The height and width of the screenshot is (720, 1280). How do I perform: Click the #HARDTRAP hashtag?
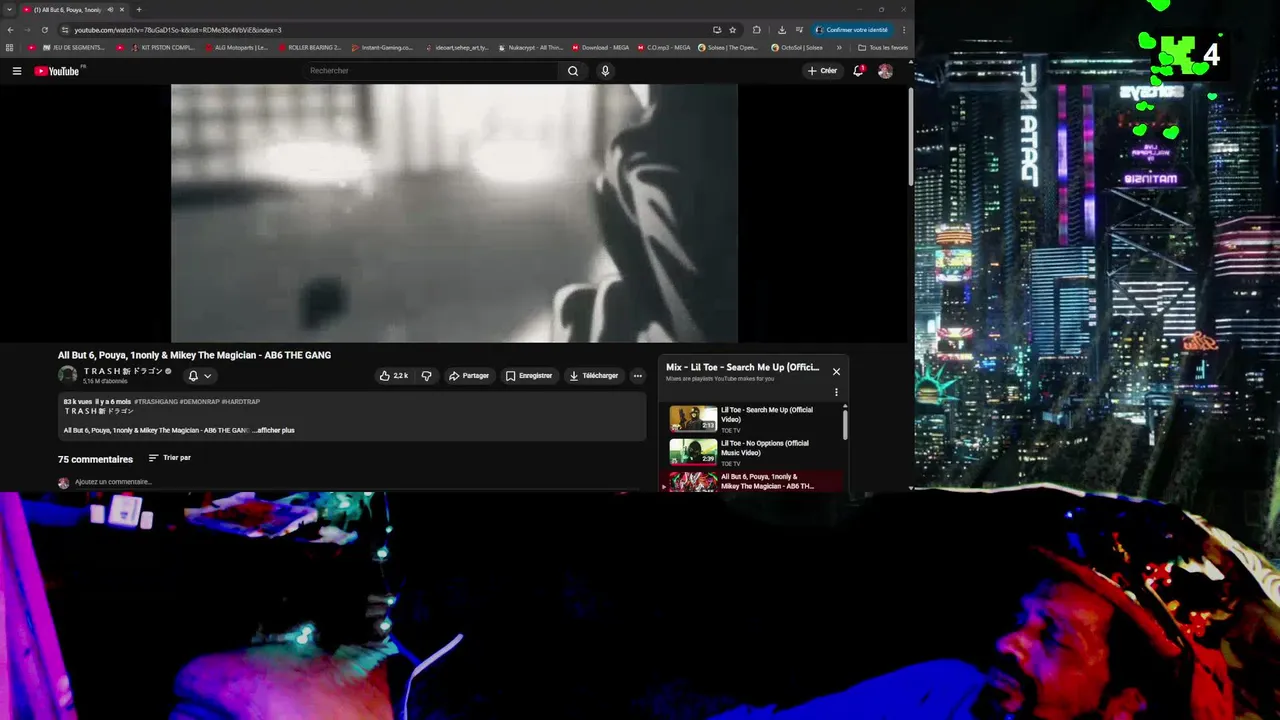(241, 402)
